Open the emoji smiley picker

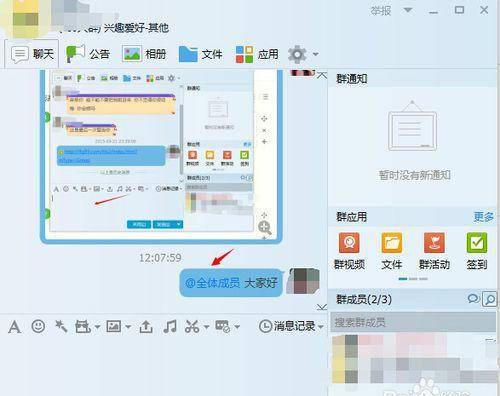coord(38,326)
